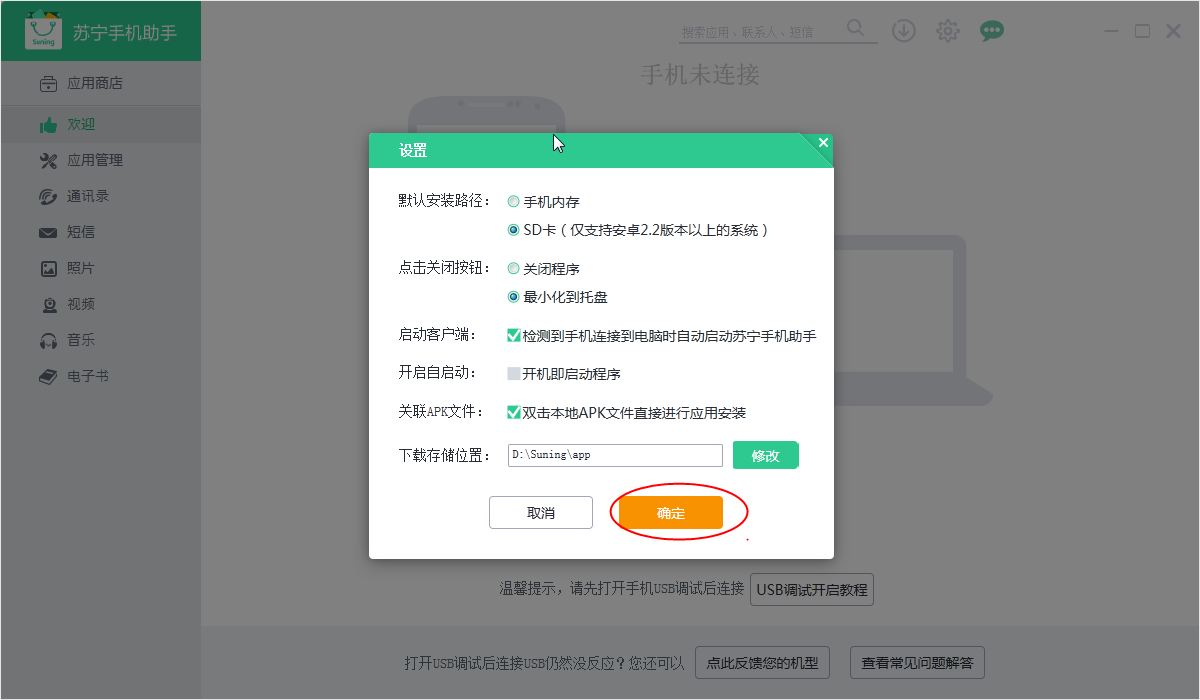Open the download manager arrow icon
The height and width of the screenshot is (700, 1200).
click(x=904, y=31)
